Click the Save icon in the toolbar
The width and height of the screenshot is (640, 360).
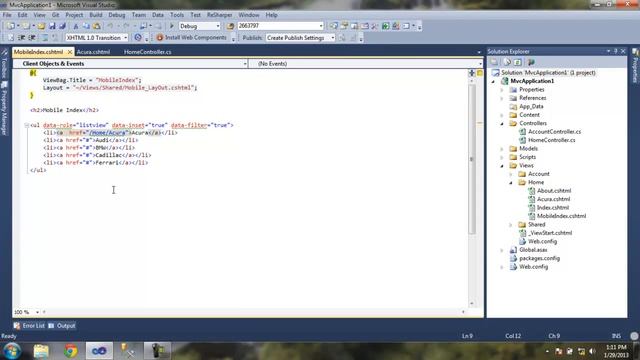point(52,26)
